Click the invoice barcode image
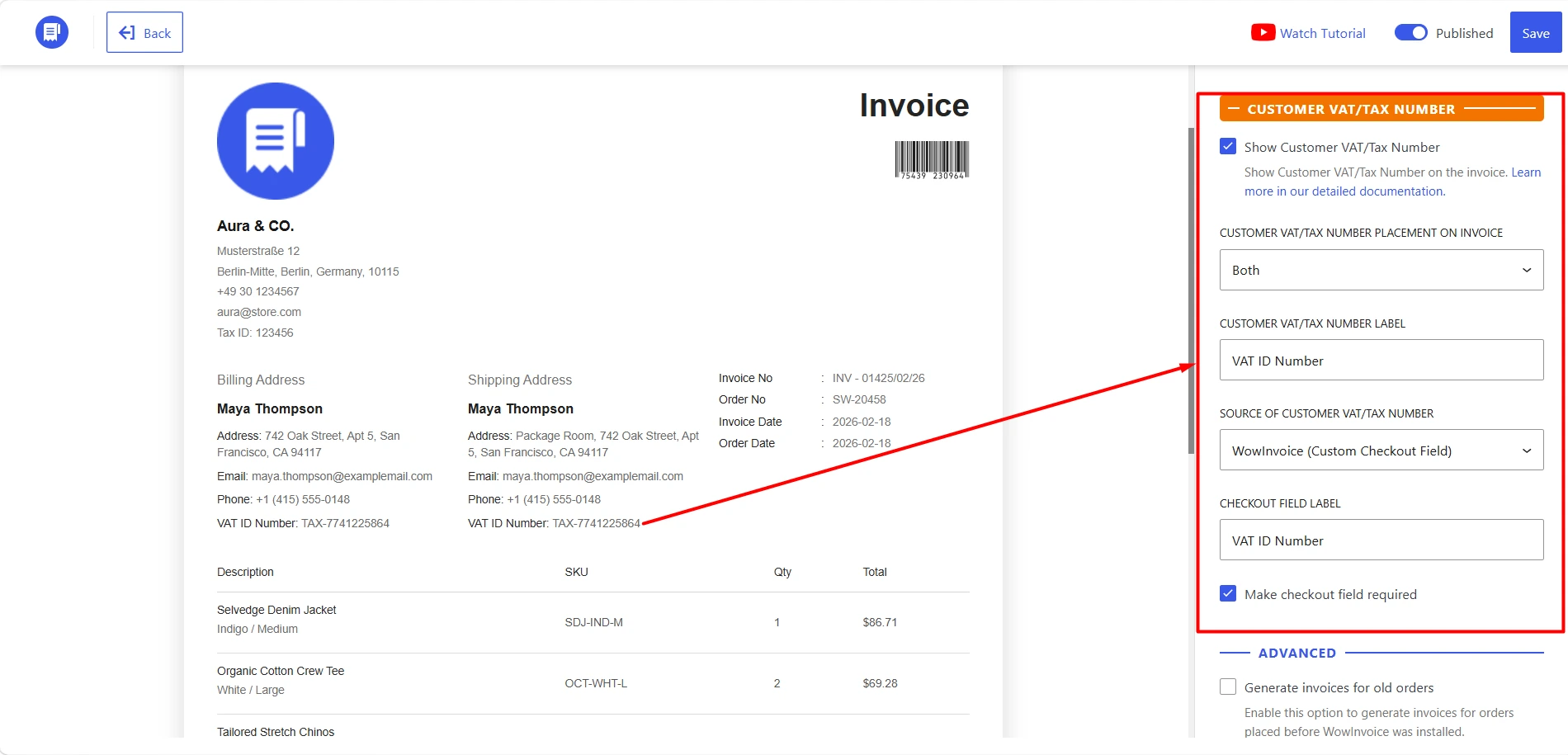Screen dimensions: 1568x755 [x=932, y=160]
